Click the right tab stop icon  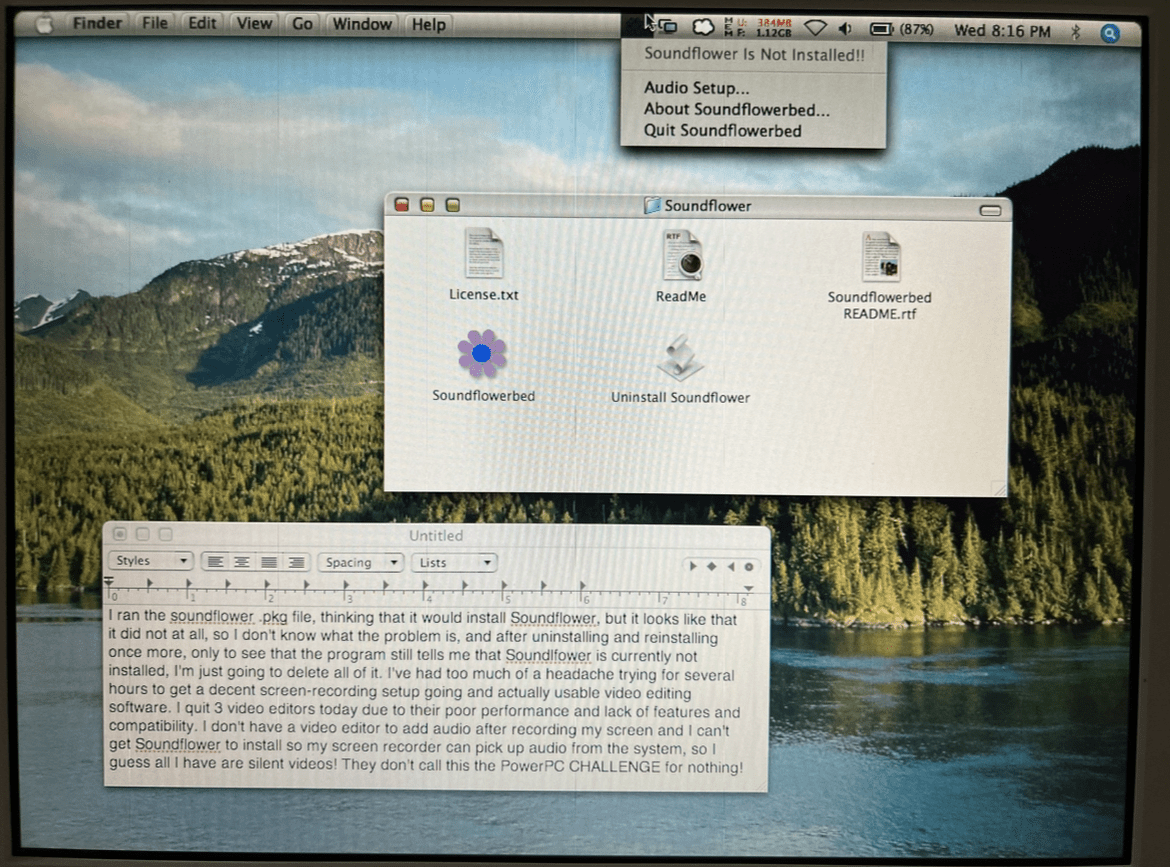tap(731, 566)
